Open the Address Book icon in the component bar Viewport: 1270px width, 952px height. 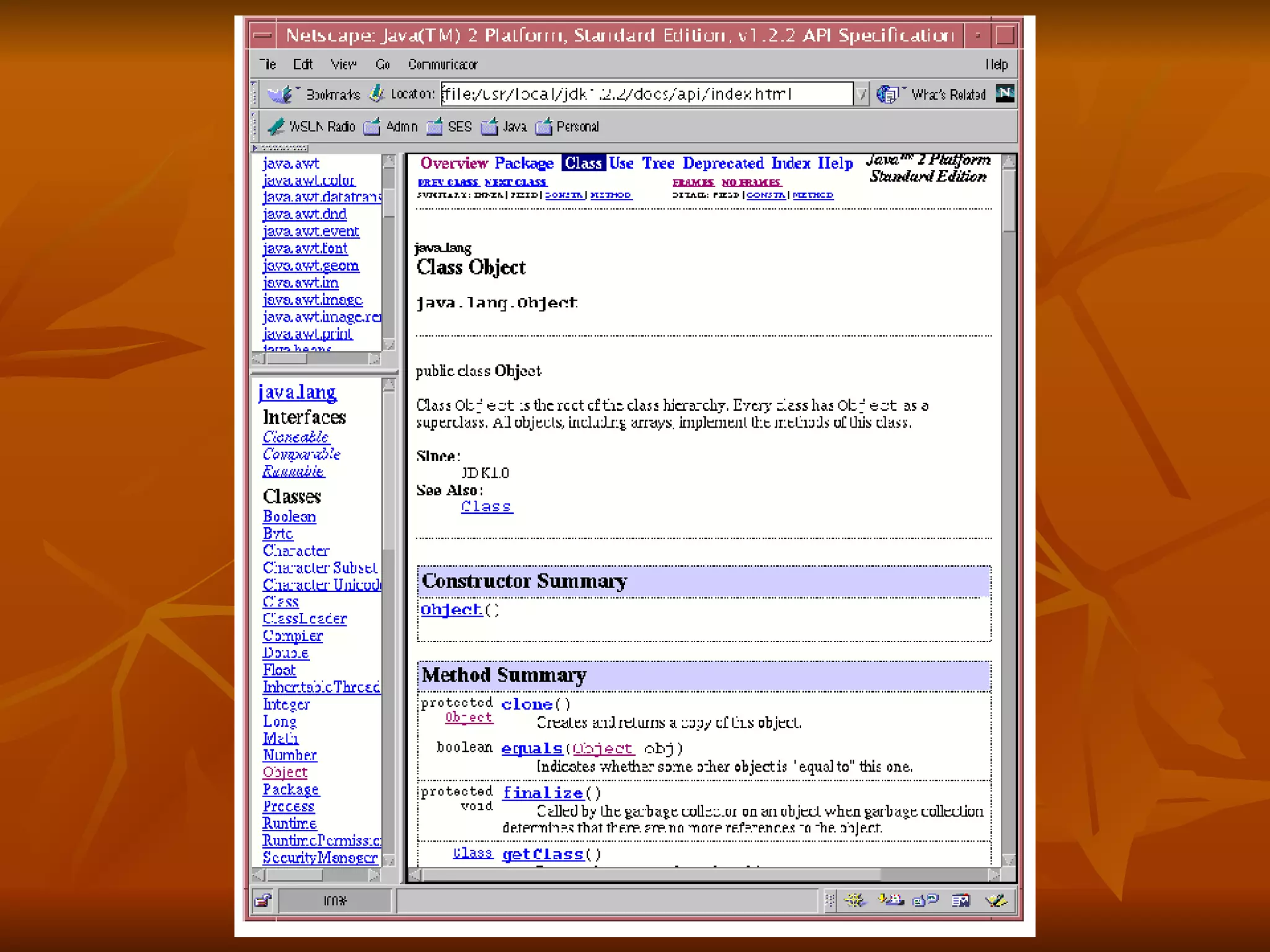click(961, 901)
